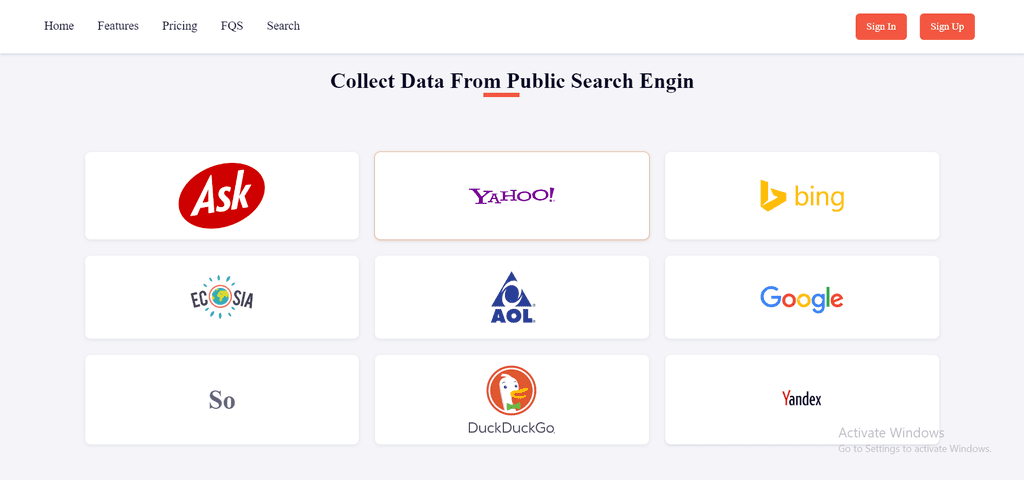Select the Google logo

pyautogui.click(x=802, y=298)
